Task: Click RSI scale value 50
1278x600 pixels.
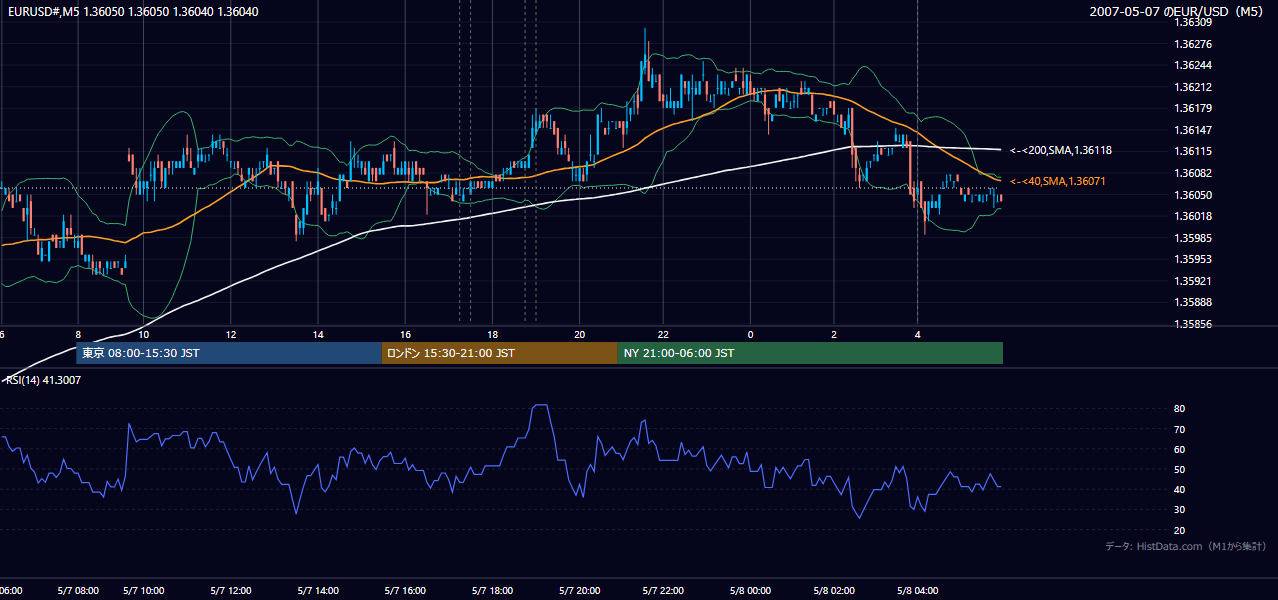Action: point(1180,469)
